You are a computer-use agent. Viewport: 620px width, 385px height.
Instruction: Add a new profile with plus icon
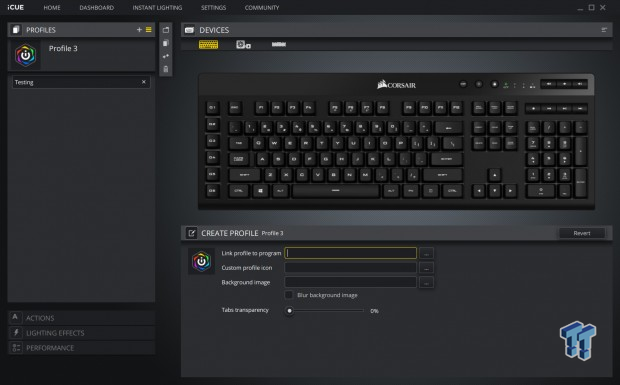[x=139, y=30]
